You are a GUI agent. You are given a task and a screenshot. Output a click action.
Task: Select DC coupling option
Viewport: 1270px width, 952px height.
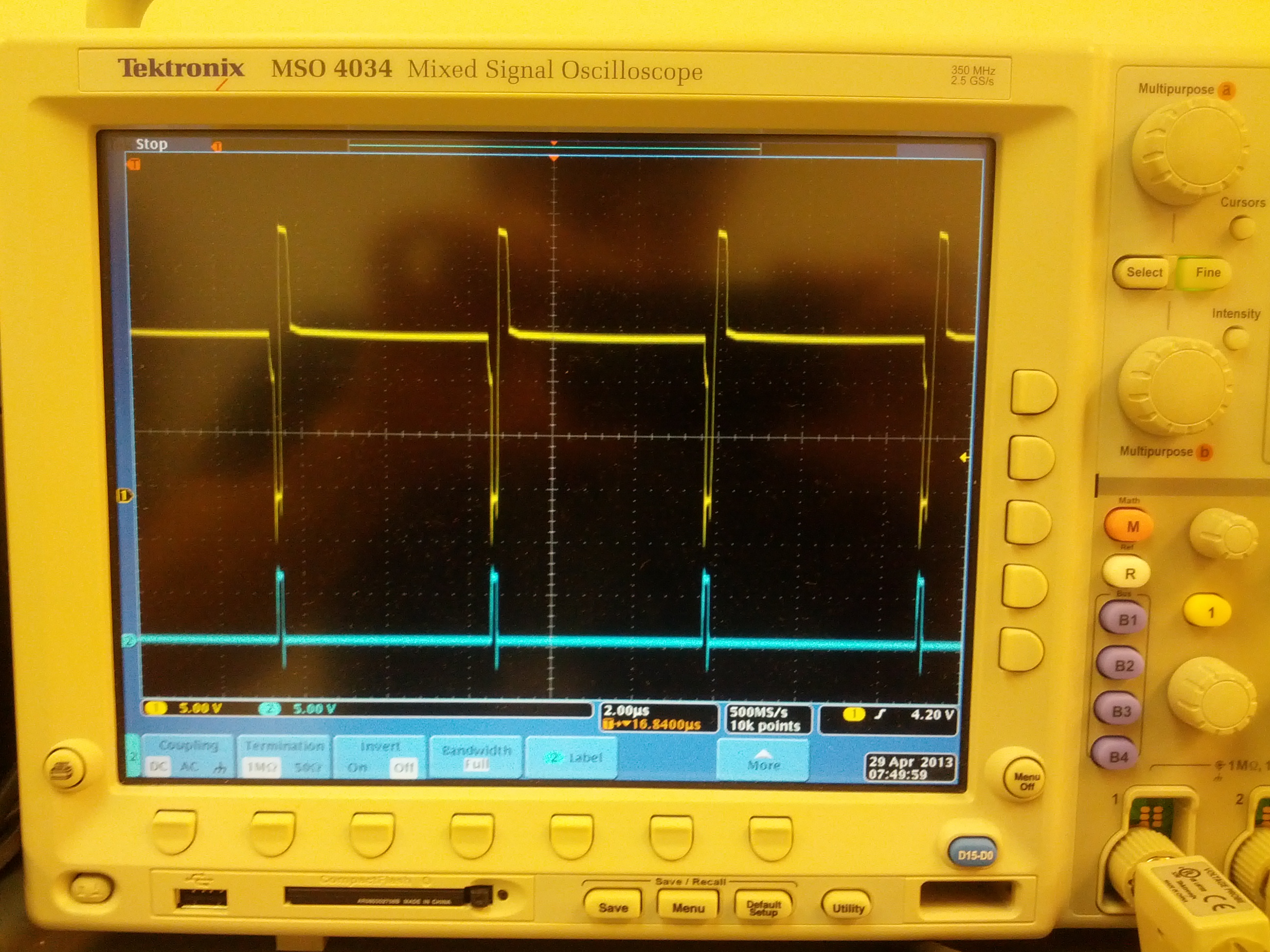(x=158, y=767)
